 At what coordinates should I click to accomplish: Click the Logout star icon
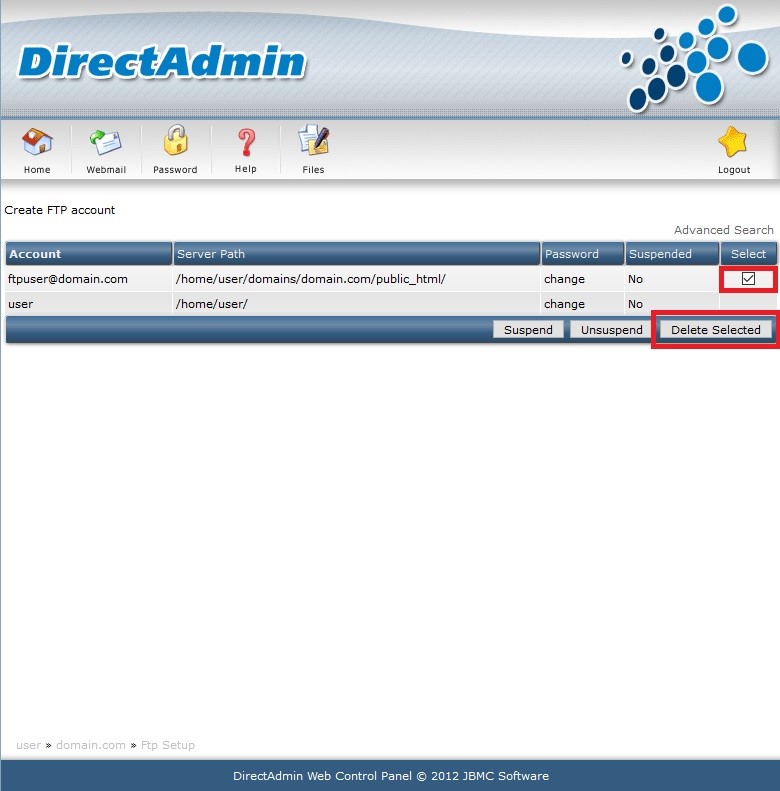733,142
